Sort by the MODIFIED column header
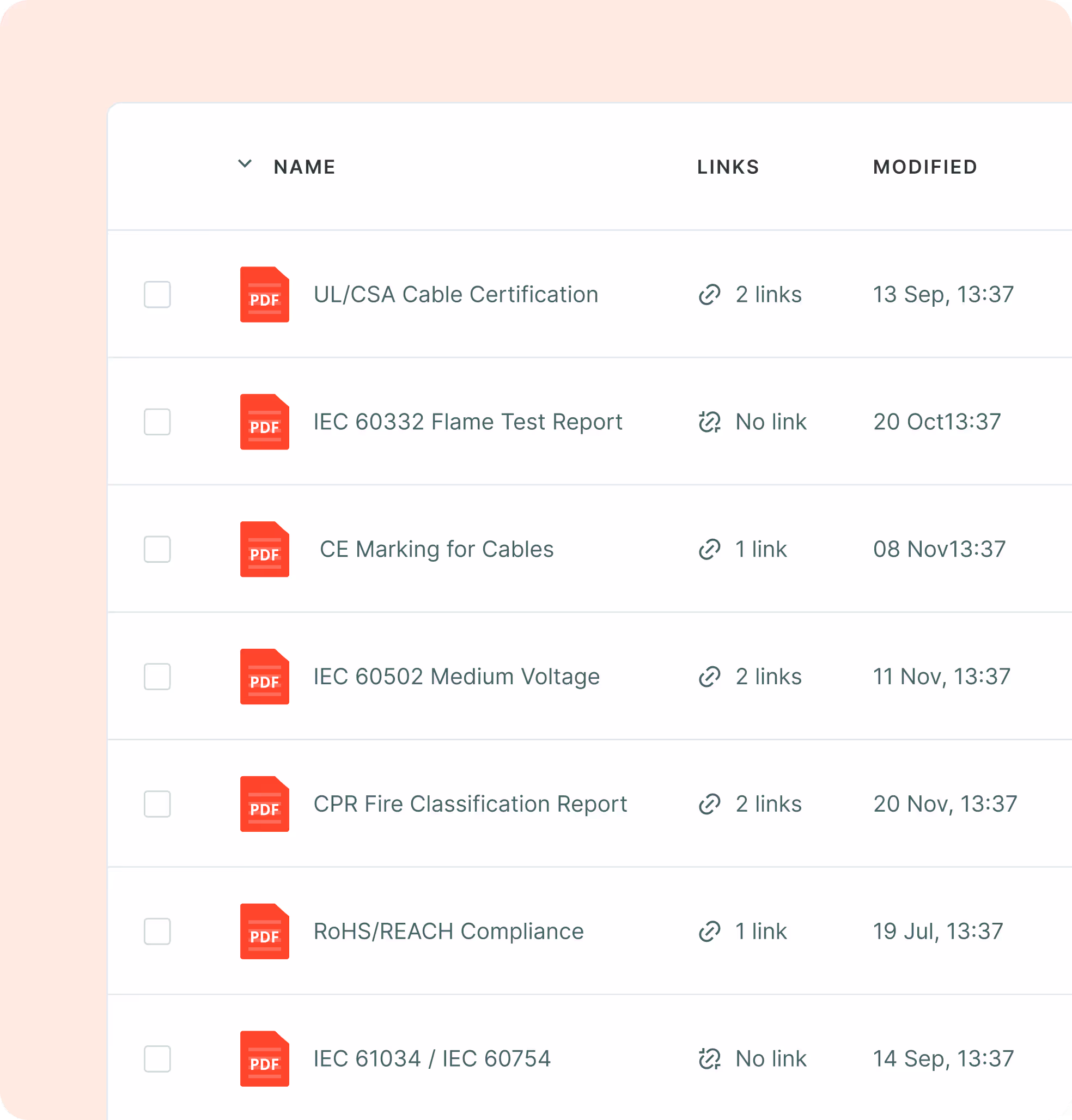 click(x=924, y=167)
